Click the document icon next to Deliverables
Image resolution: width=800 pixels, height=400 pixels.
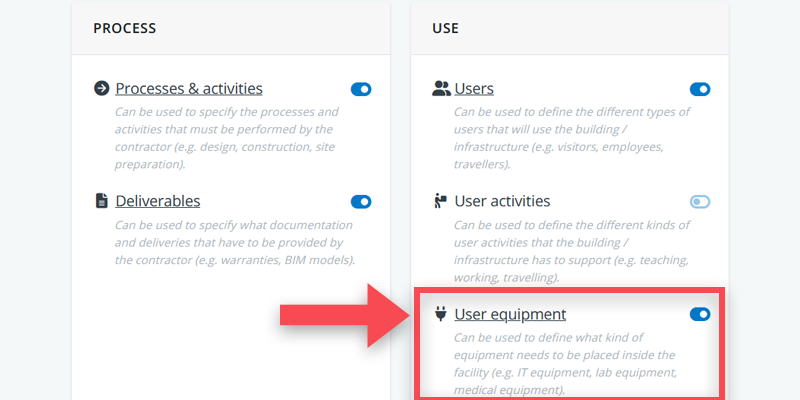pyautogui.click(x=101, y=201)
